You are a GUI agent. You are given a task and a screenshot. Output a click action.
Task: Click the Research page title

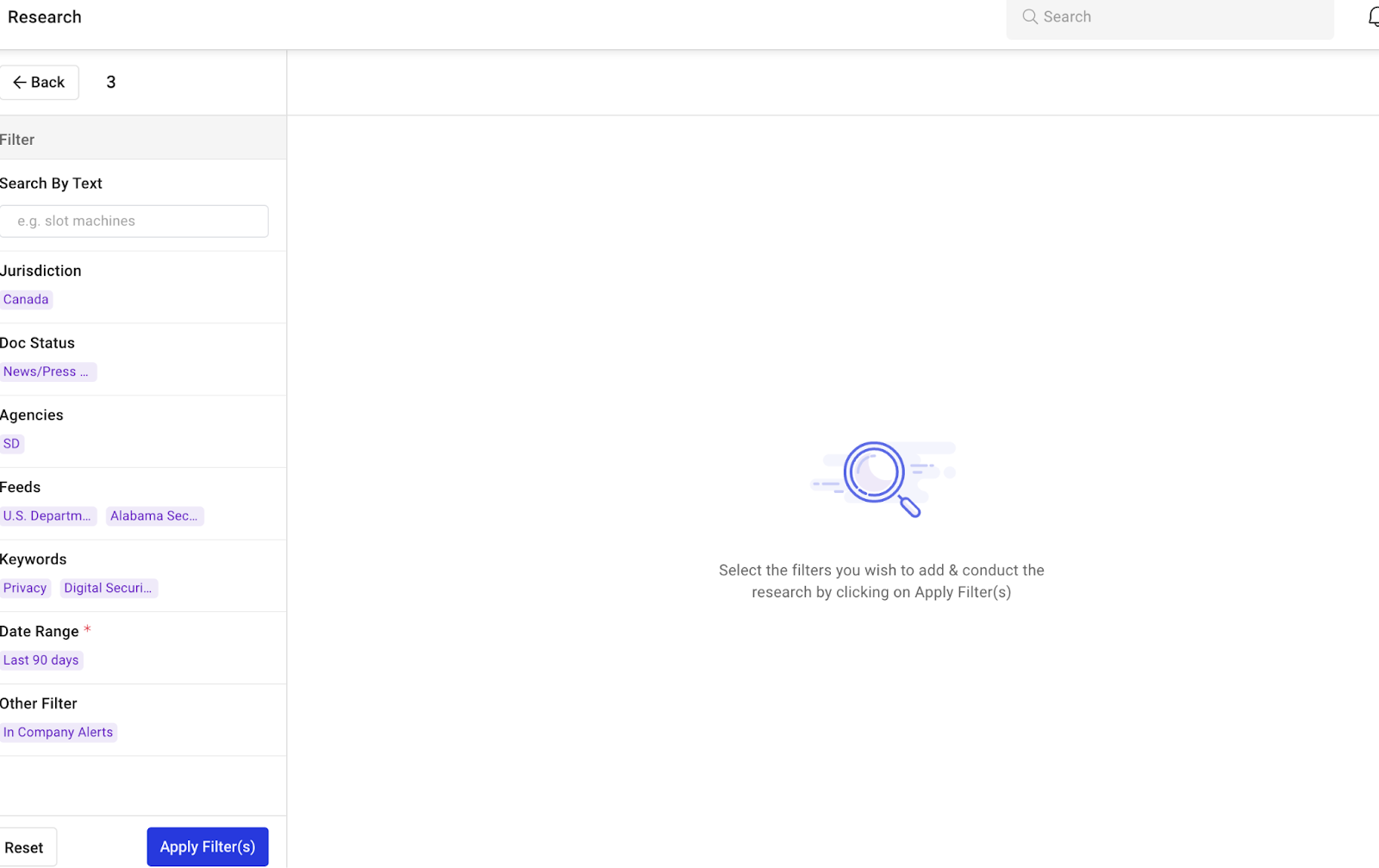[x=45, y=17]
